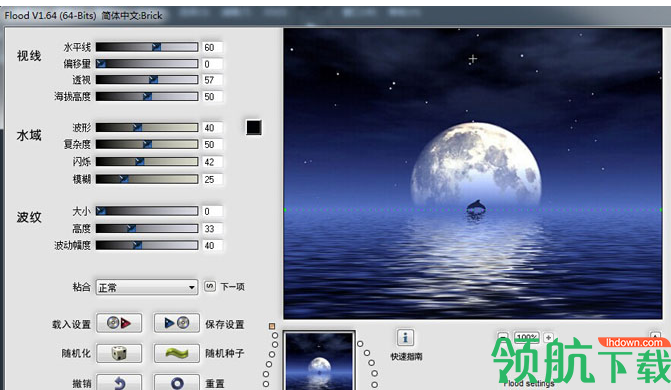
Task: Click the reset circle icon button
Action: pos(177,382)
